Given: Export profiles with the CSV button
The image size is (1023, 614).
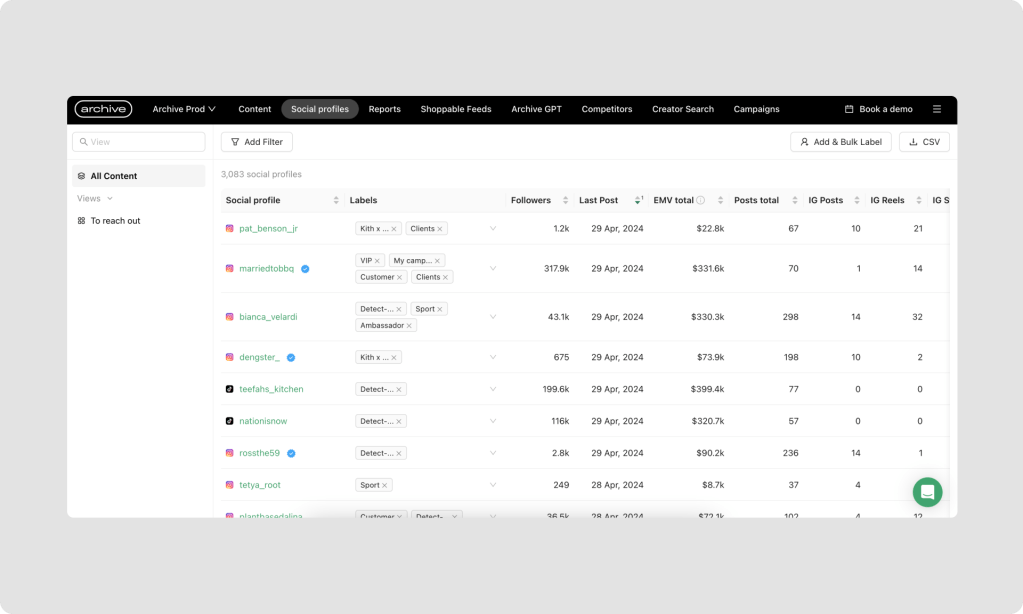Looking at the screenshot, I should pos(923,142).
